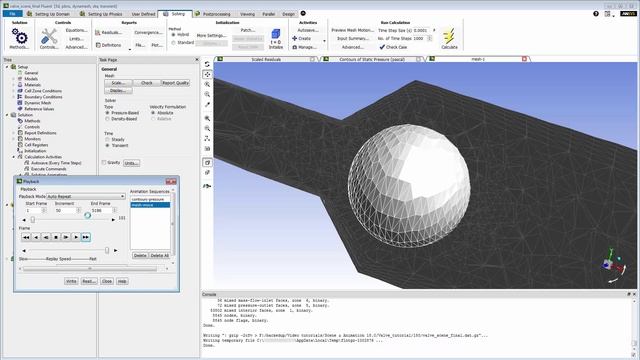Screen dimensions: 640x360
Task: Open the Setting Up Domain tab
Action: [x=48, y=14]
